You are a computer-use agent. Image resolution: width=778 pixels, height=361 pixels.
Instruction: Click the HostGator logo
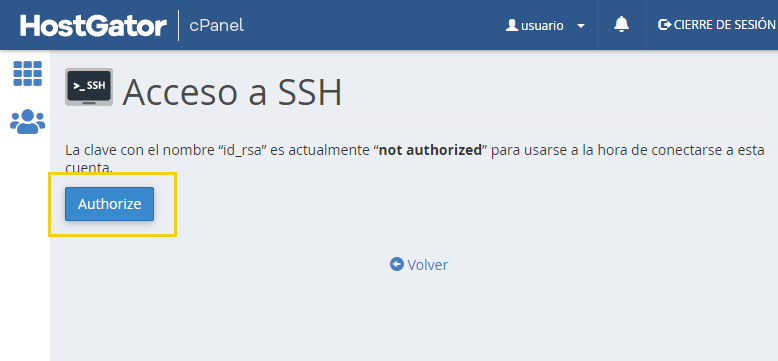pos(93,25)
